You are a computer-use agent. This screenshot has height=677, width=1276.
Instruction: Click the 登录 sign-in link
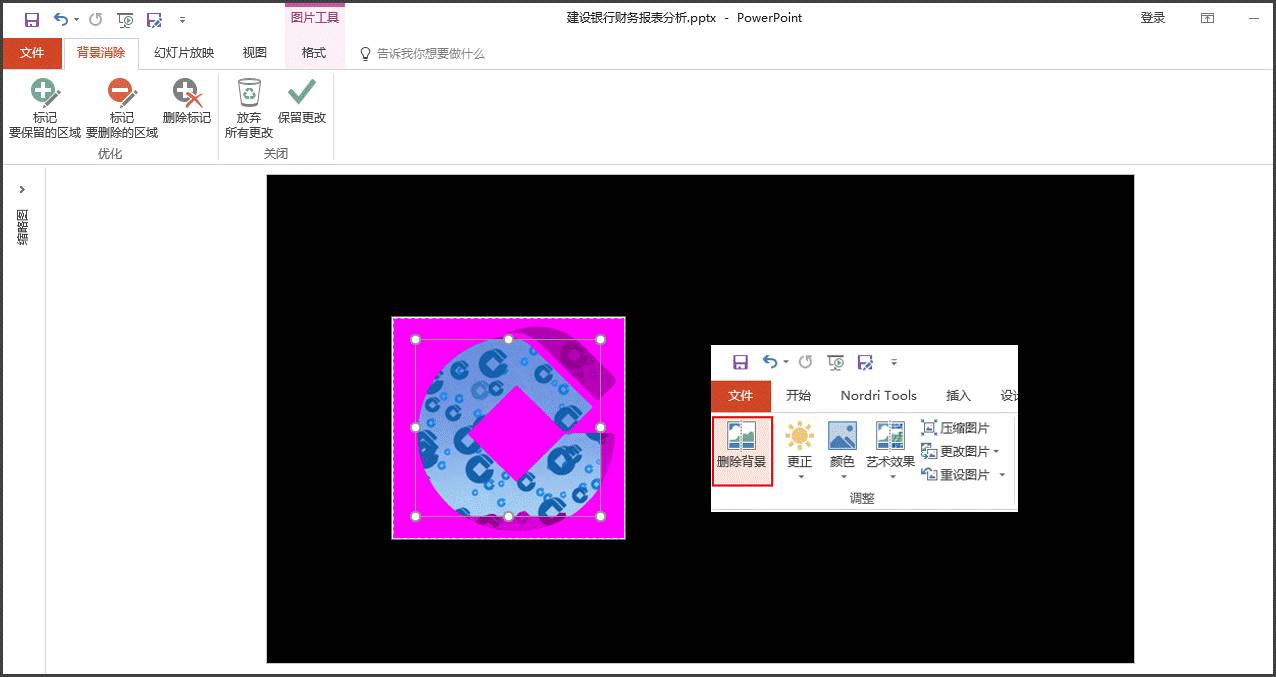(x=1153, y=18)
